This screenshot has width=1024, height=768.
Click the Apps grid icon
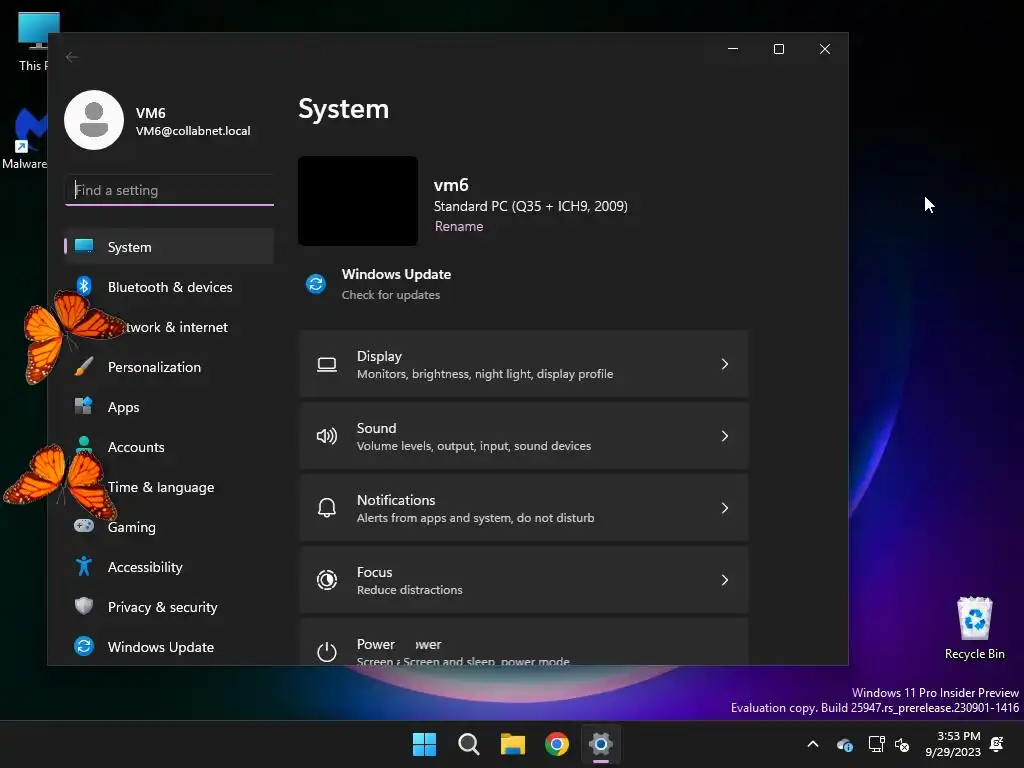click(84, 406)
